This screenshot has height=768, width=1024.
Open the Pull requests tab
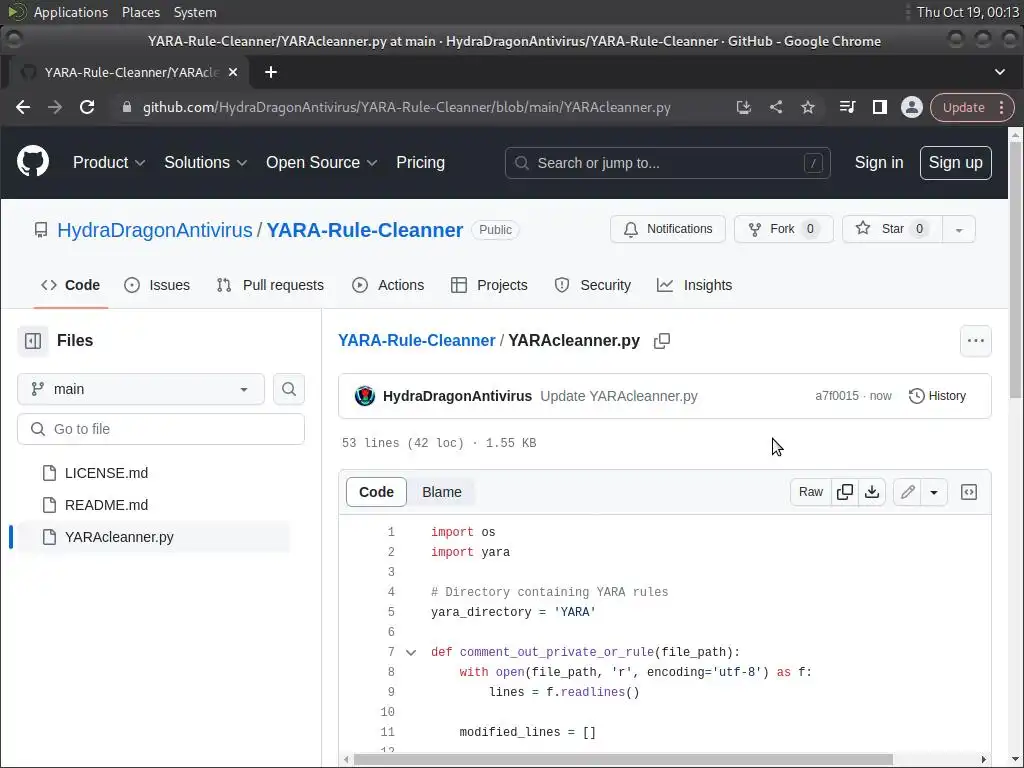pyautogui.click(x=270, y=285)
